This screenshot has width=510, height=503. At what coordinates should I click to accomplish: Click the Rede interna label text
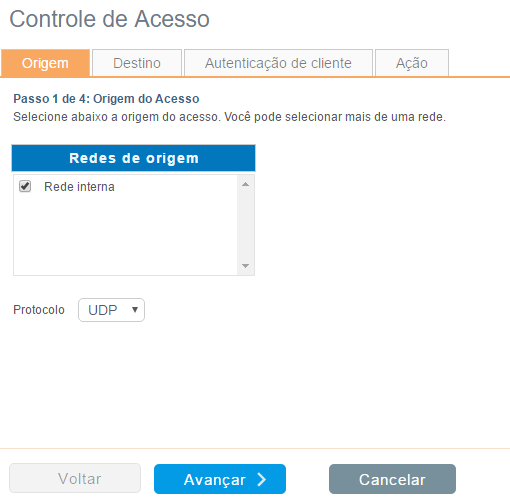pos(79,187)
